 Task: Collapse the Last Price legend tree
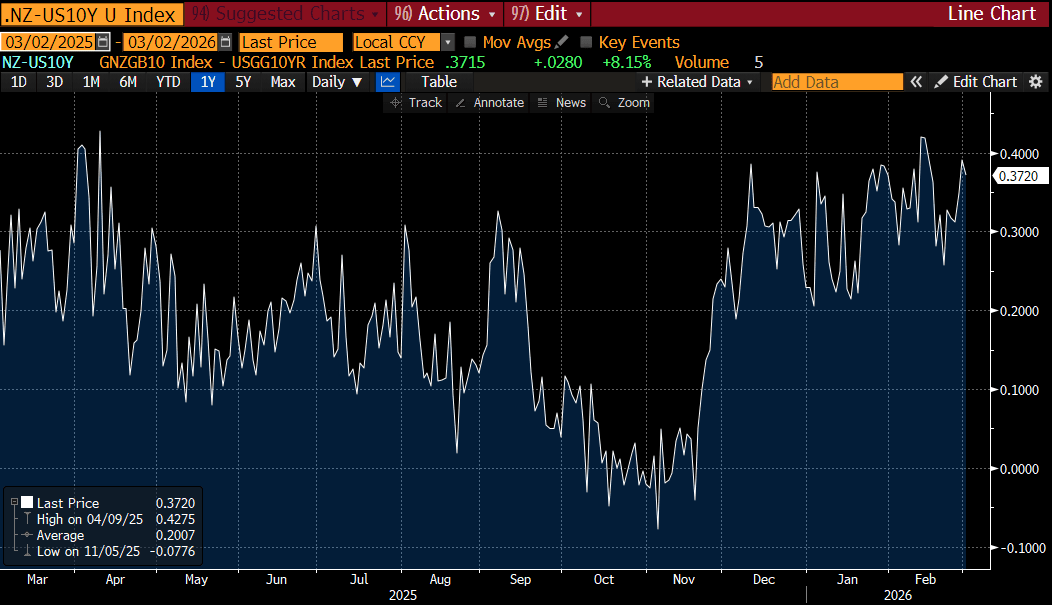click(13, 503)
